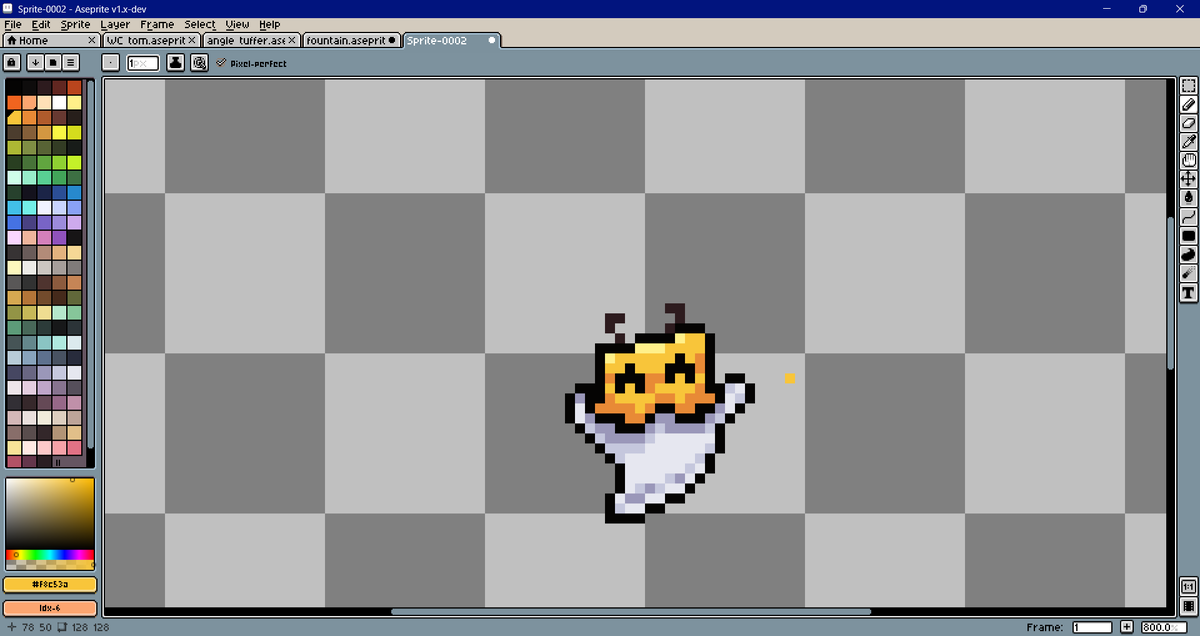Click the plus button beside the Frame field

(x=1127, y=627)
